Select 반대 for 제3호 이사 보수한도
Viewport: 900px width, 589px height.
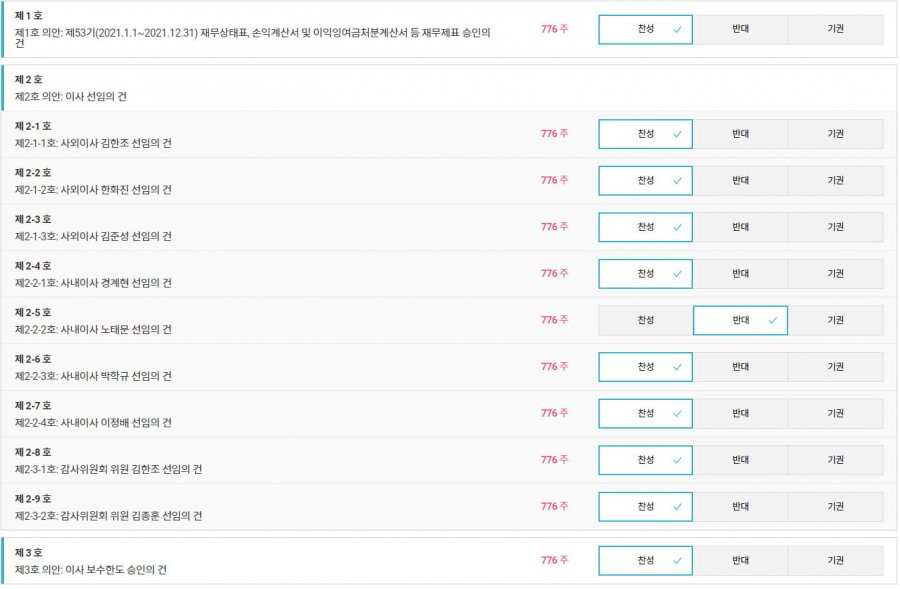740,560
